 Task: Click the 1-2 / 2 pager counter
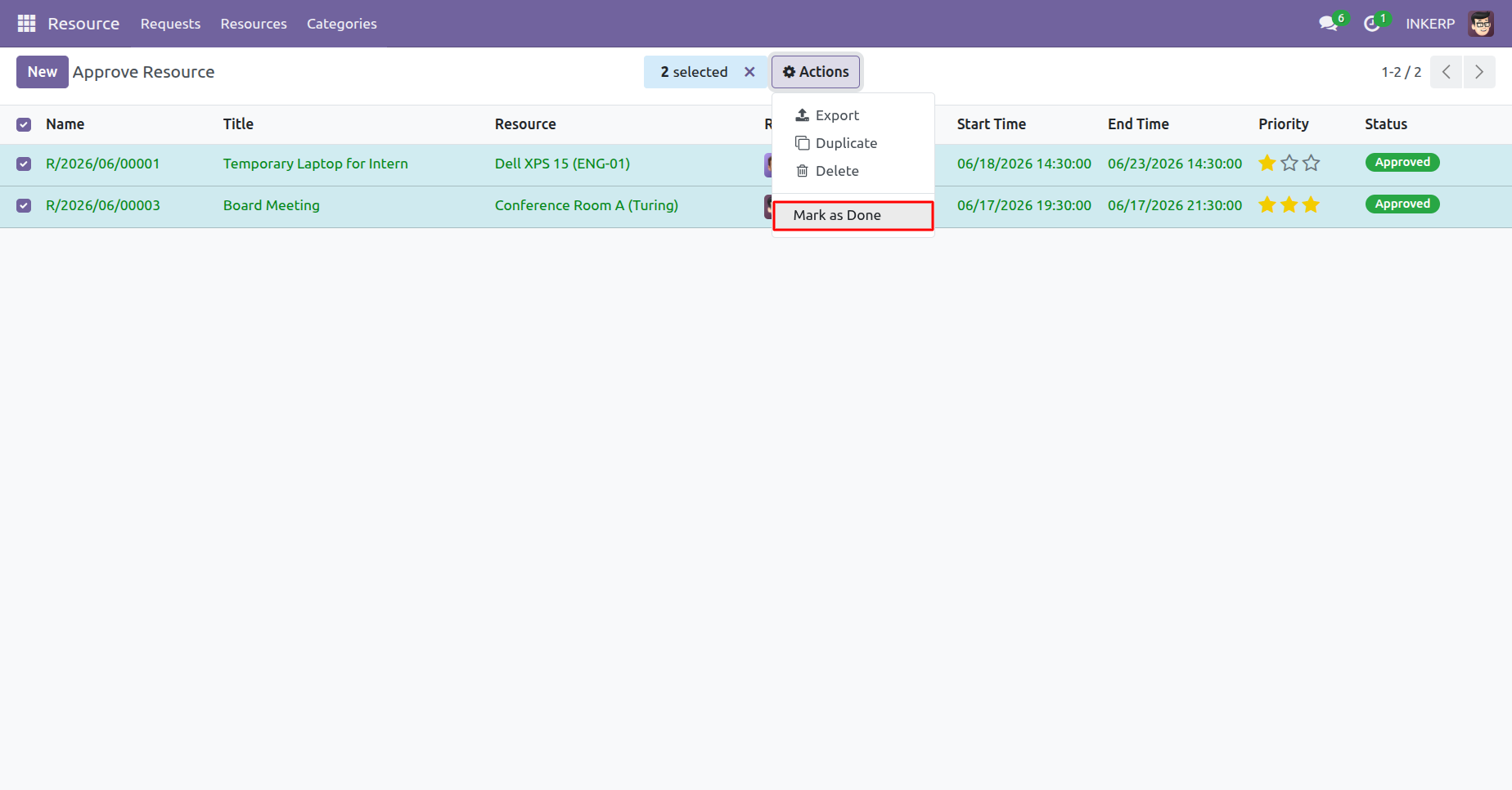coord(1402,72)
